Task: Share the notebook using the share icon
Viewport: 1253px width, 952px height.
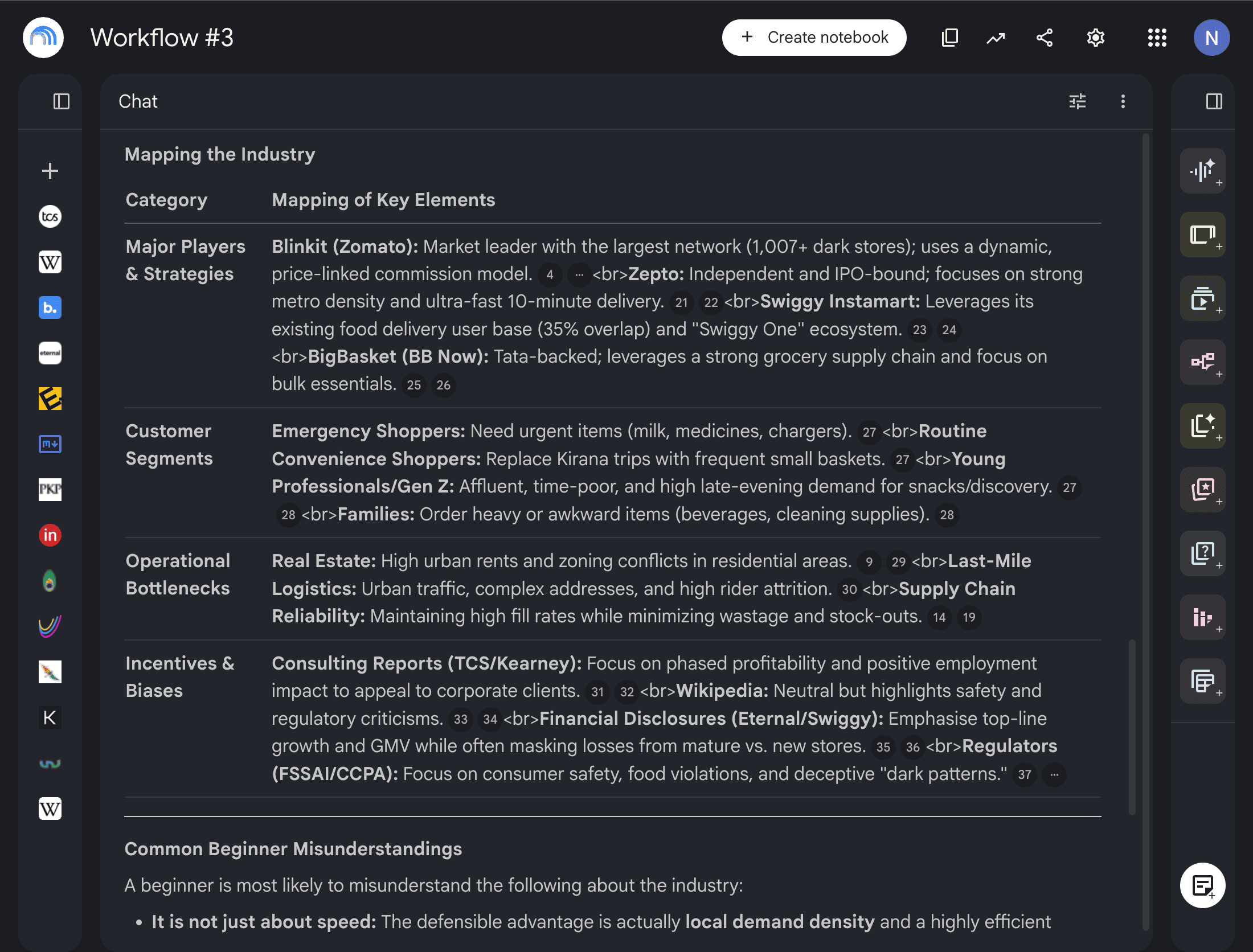Action: pos(1045,38)
